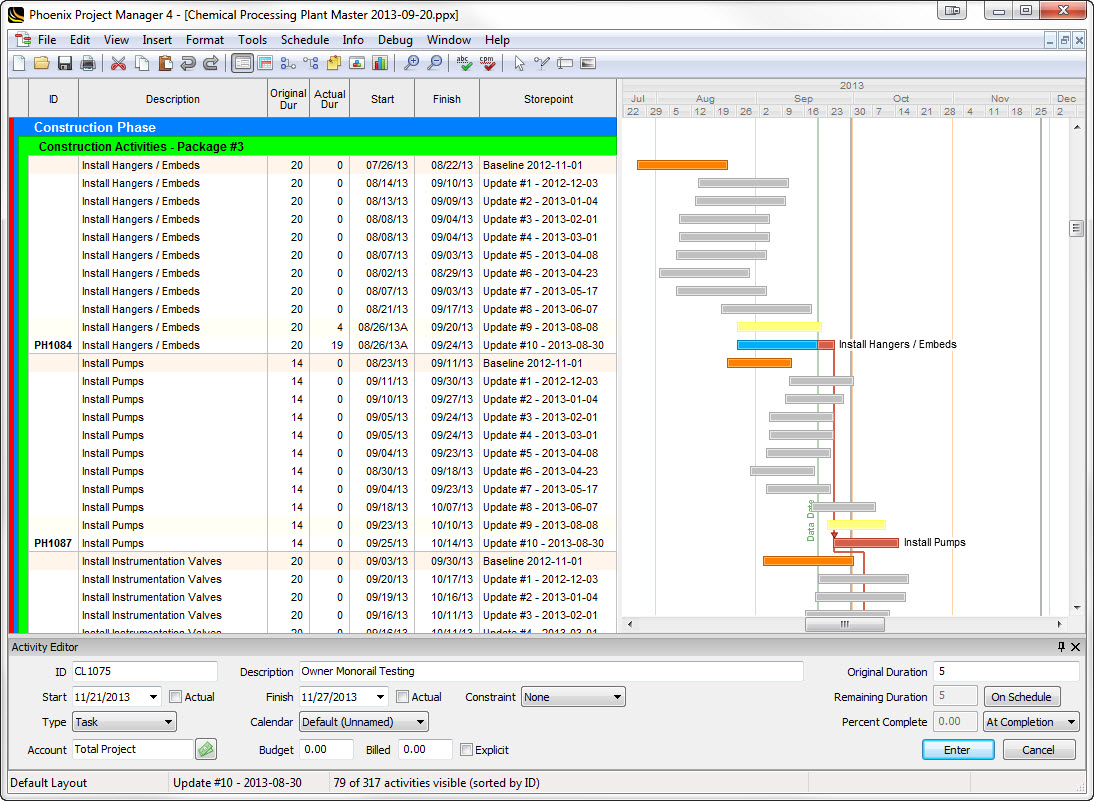1094x801 pixels.
Task: Open a project with the folder icon
Action: [42, 63]
